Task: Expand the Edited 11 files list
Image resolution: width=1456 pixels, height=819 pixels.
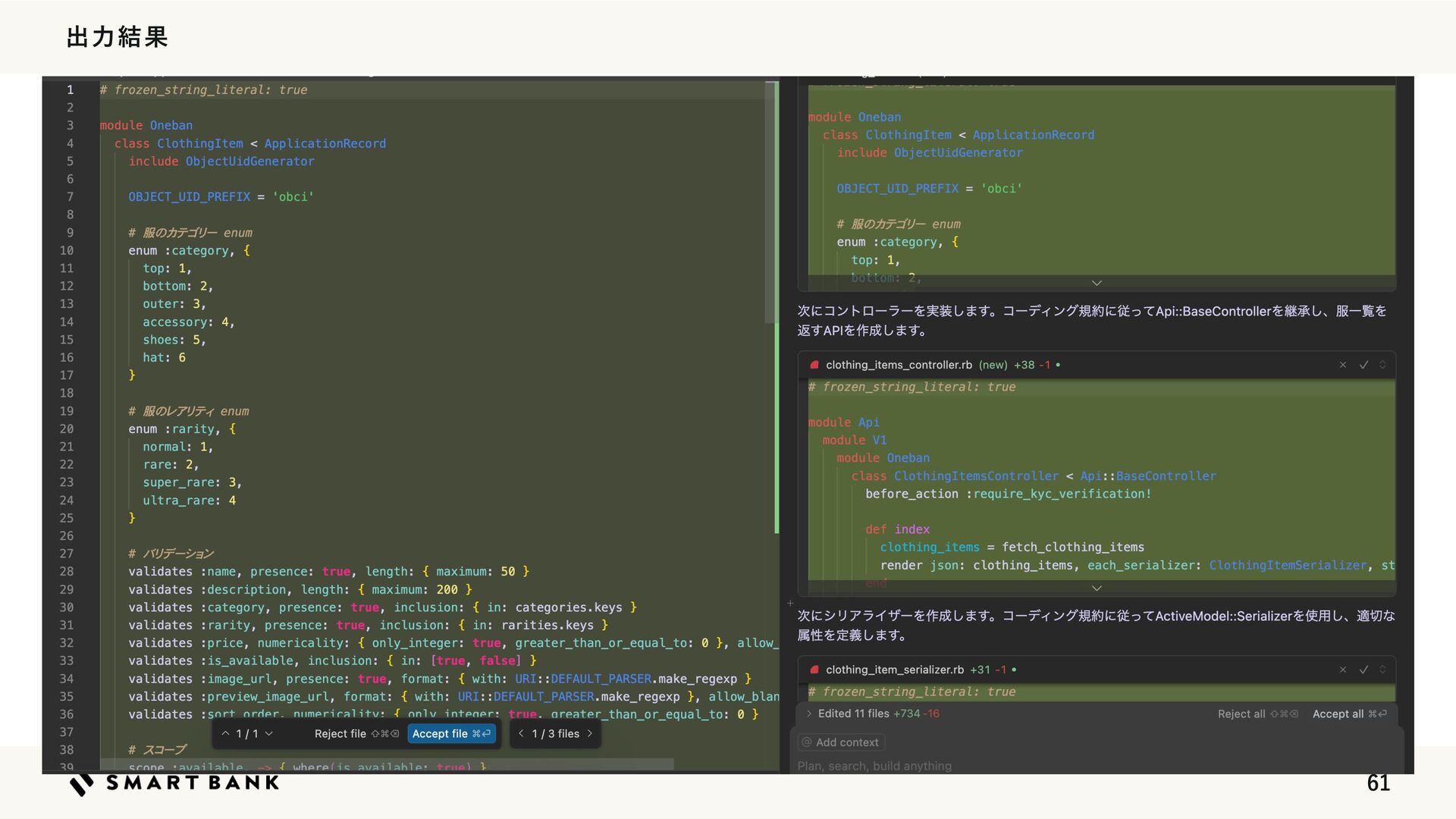Action: (809, 714)
